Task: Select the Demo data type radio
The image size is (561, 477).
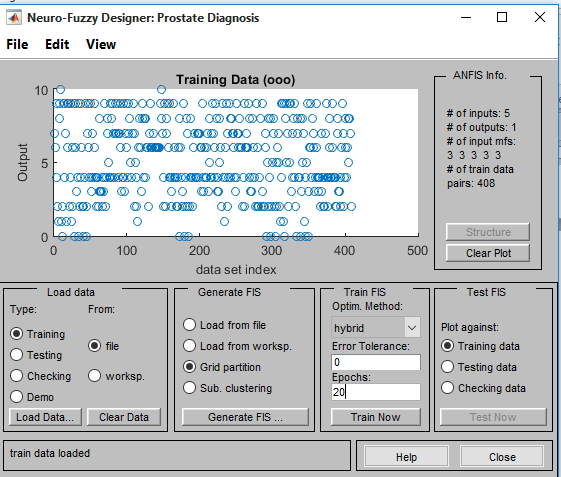Action: pyautogui.click(x=16, y=396)
